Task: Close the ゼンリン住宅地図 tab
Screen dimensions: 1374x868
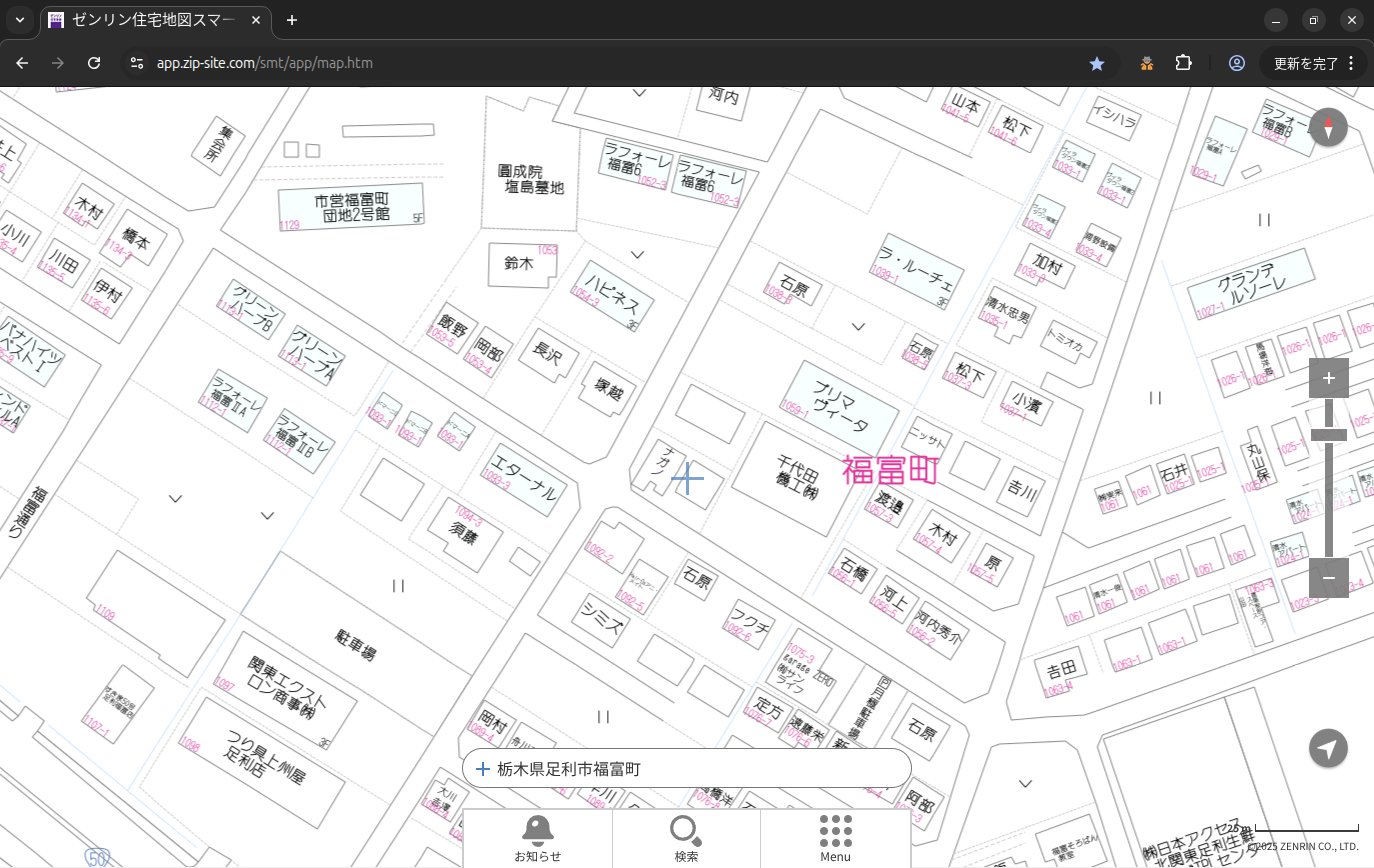Action: (x=254, y=20)
